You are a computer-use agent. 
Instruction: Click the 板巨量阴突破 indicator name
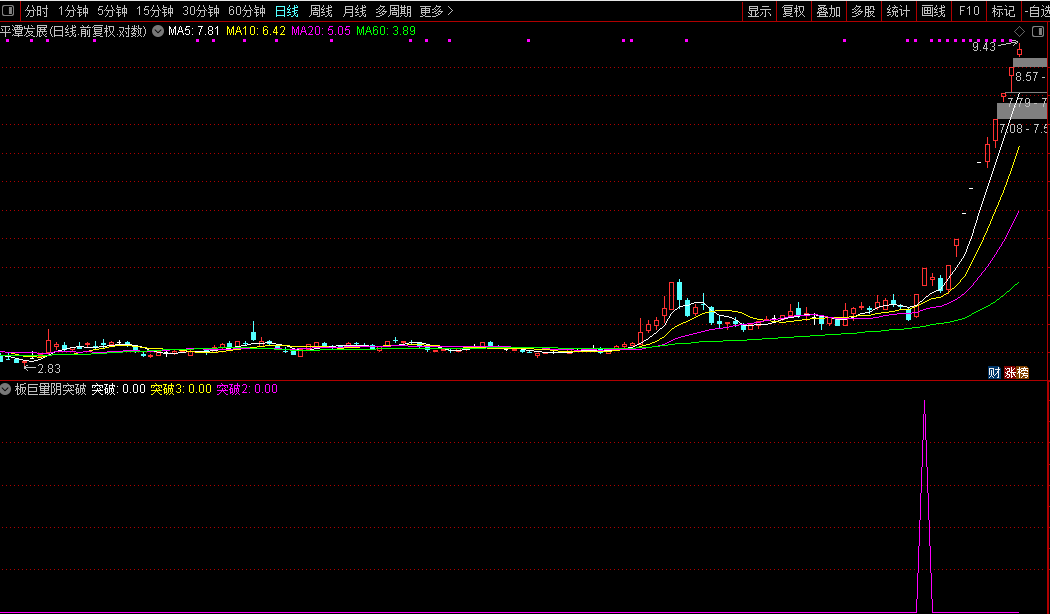pos(51,389)
